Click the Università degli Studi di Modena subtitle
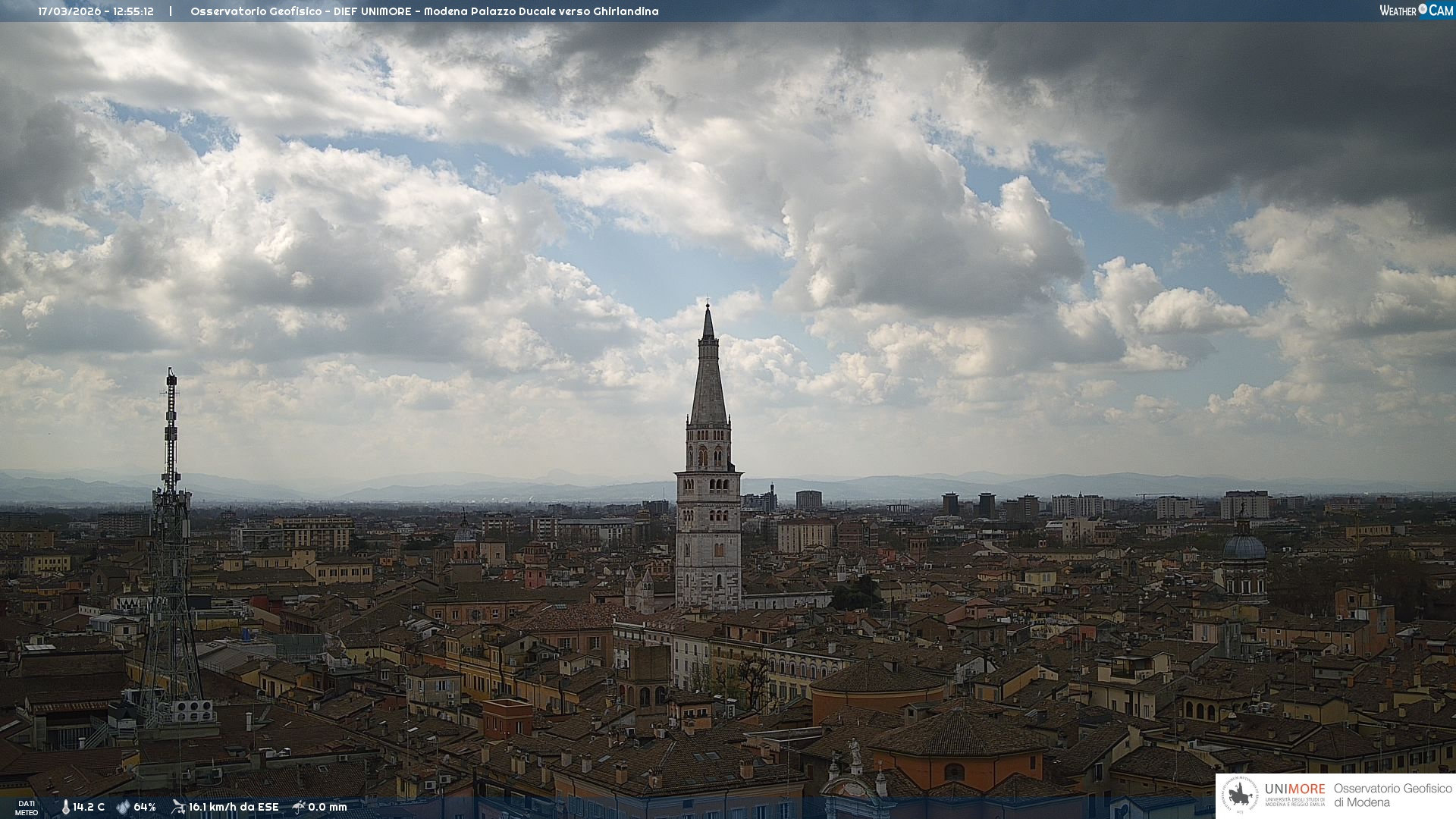This screenshot has width=1456, height=819. 1294,802
